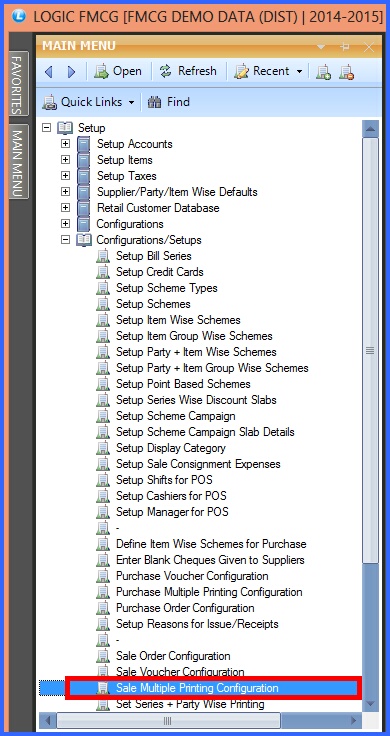Open the Main Menu panel options arrow
This screenshot has width=390, height=736.
[x=321, y=46]
